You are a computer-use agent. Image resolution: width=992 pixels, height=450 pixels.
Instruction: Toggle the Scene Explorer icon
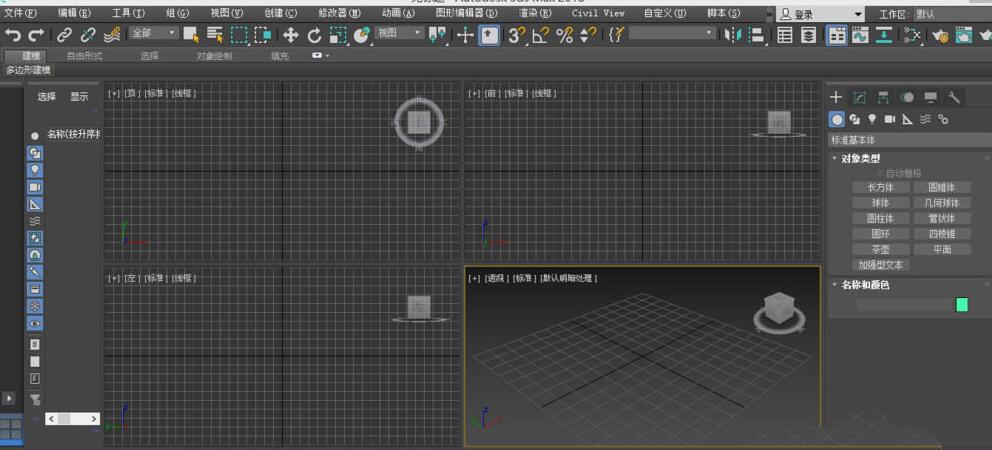(784, 35)
